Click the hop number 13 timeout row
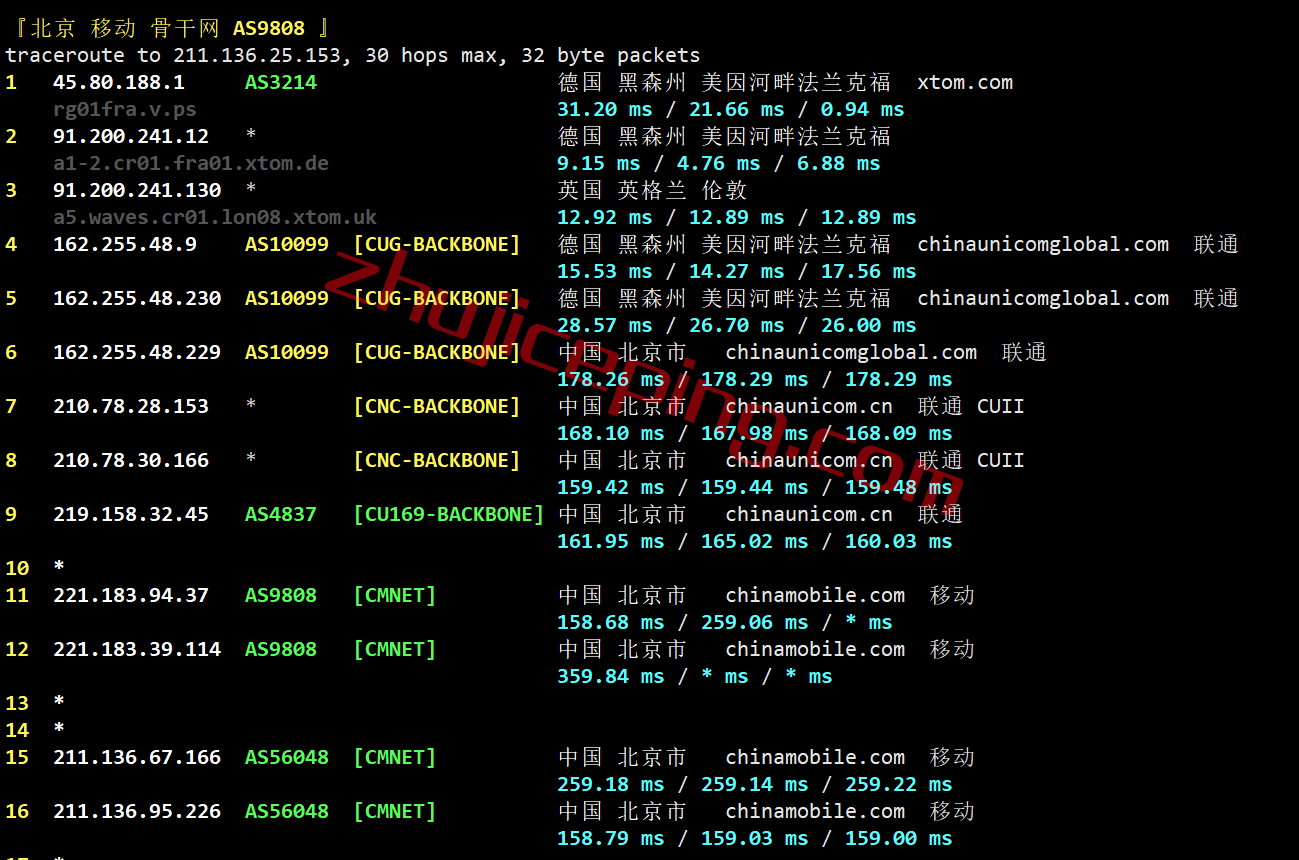The image size is (1299, 860). tap(35, 703)
